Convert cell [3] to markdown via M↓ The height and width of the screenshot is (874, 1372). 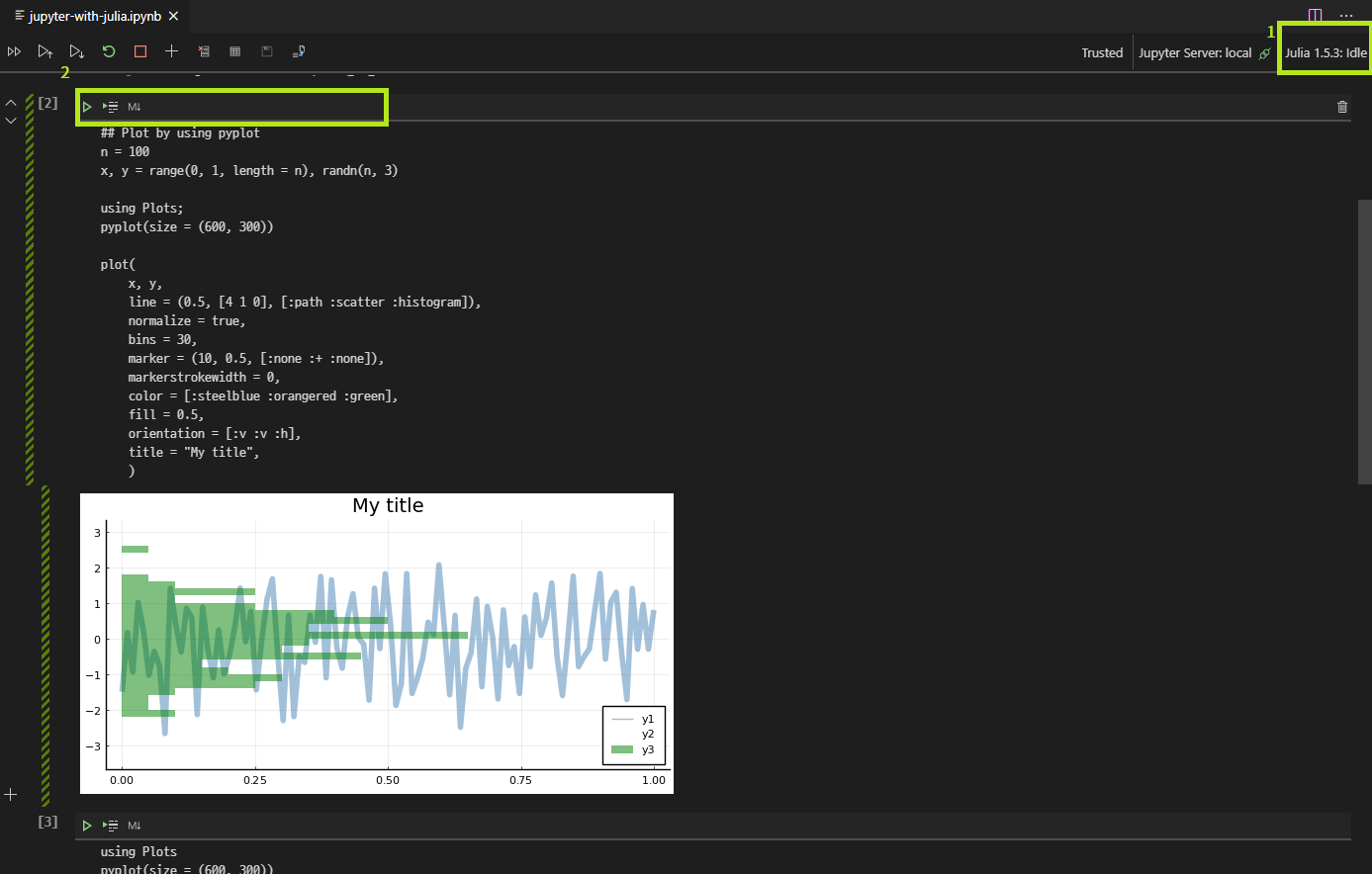click(x=135, y=826)
